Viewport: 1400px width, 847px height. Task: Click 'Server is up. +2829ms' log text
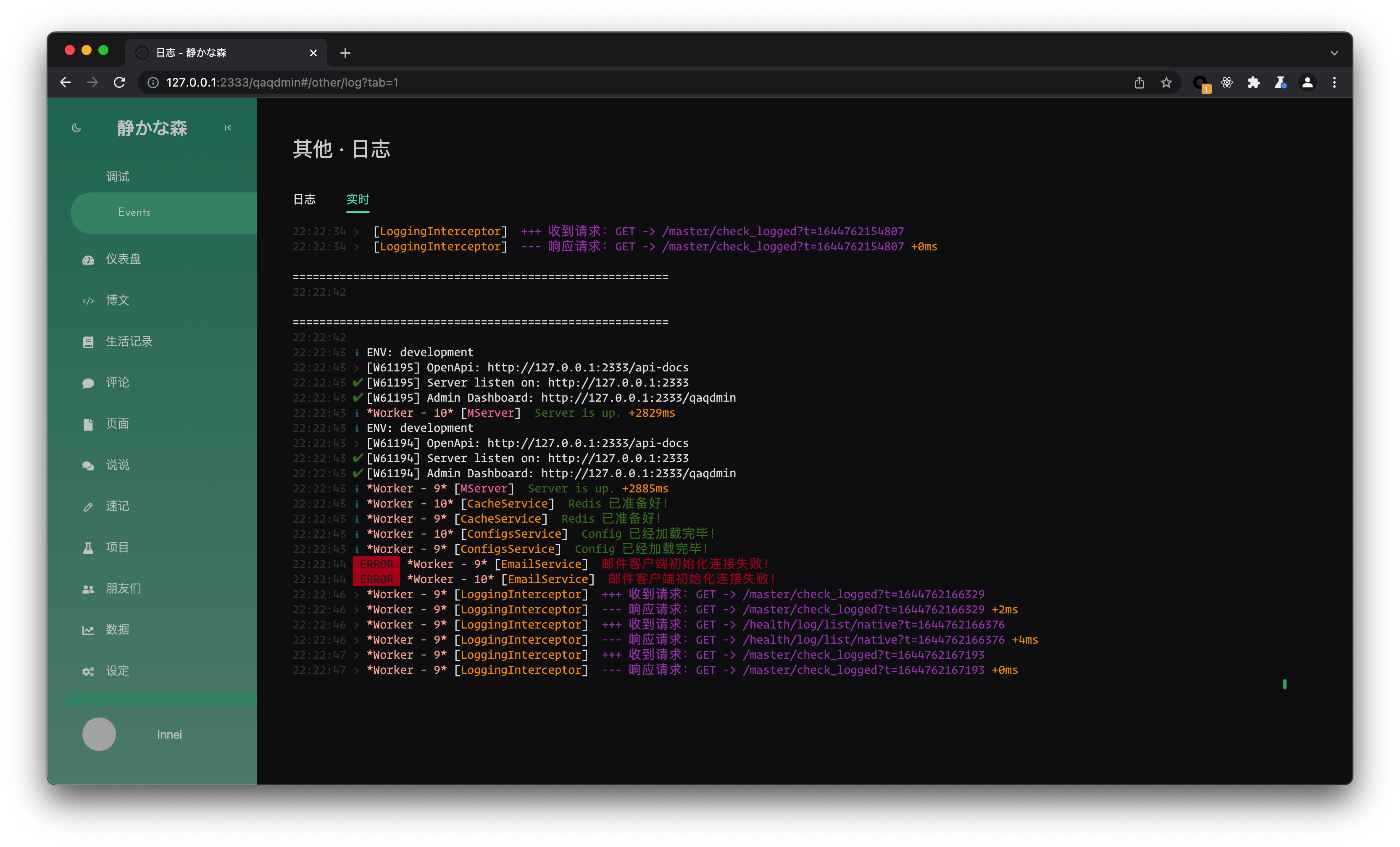click(605, 413)
